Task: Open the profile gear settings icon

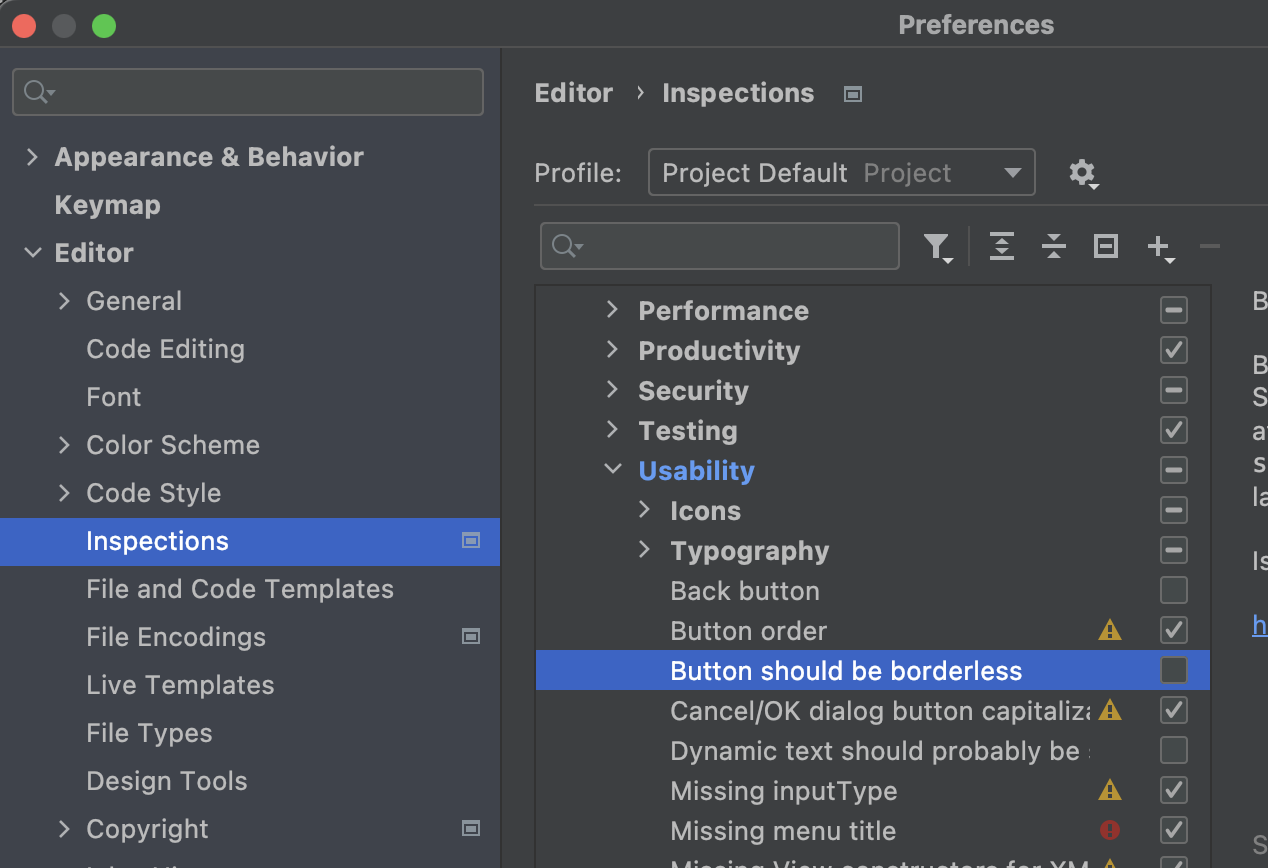Action: 1082,173
